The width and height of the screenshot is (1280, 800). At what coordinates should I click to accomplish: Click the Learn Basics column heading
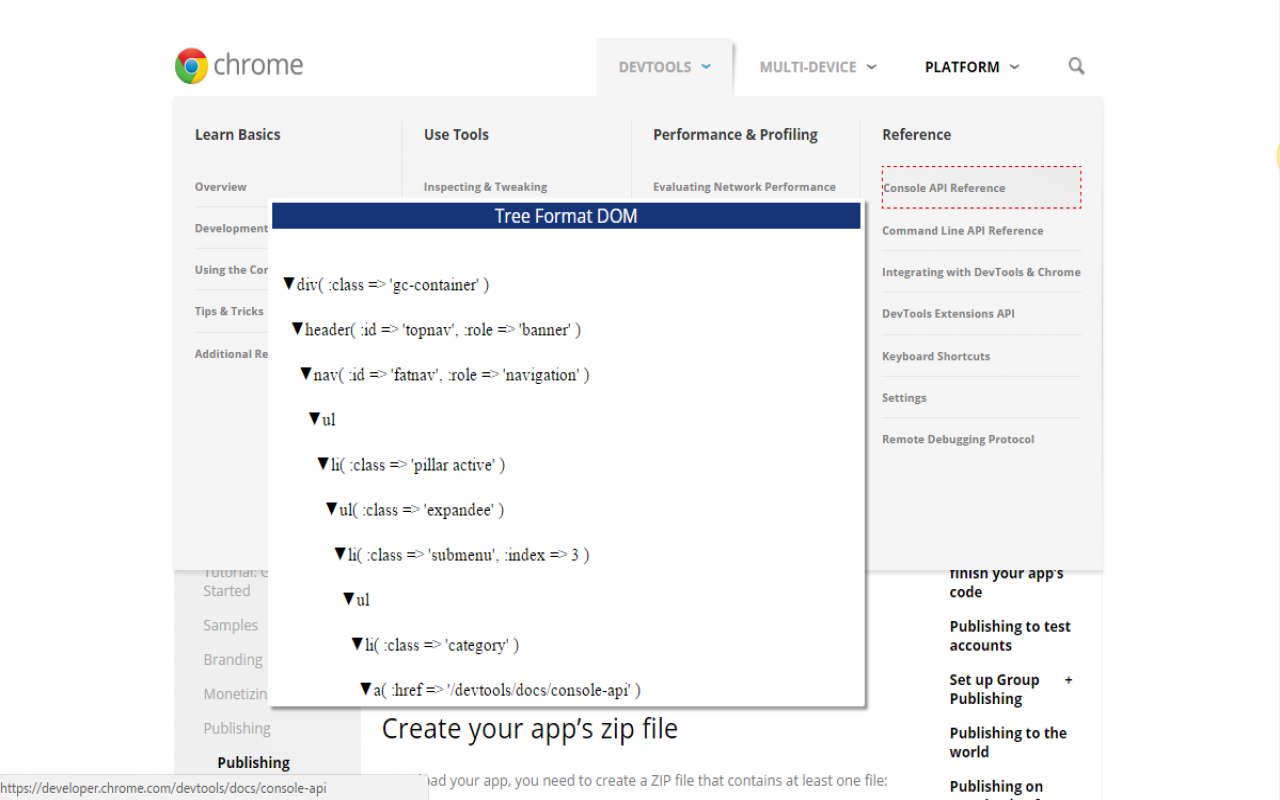pyautogui.click(x=237, y=135)
